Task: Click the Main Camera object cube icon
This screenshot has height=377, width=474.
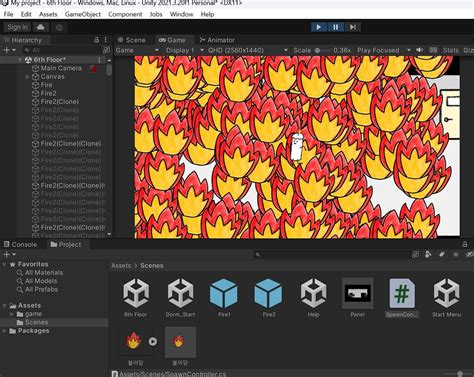Action: (x=36, y=68)
